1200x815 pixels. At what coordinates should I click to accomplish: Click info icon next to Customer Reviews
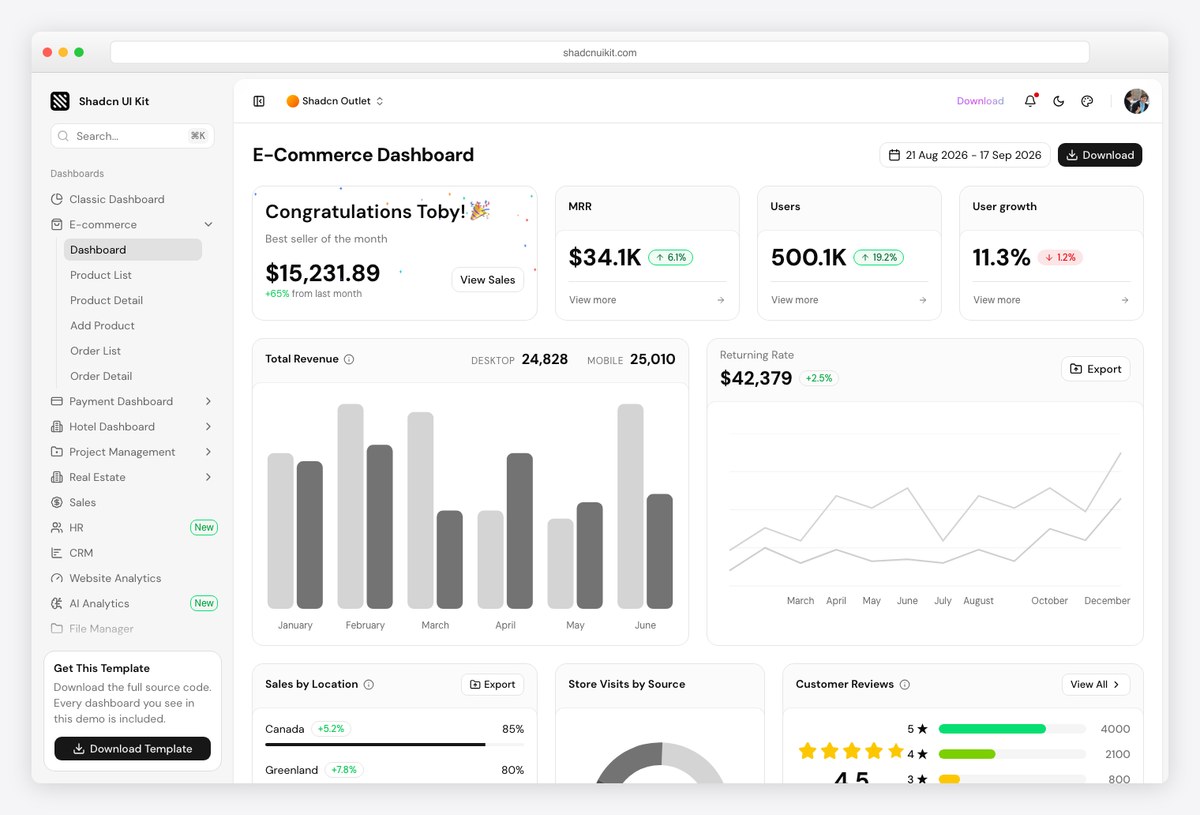pos(905,685)
